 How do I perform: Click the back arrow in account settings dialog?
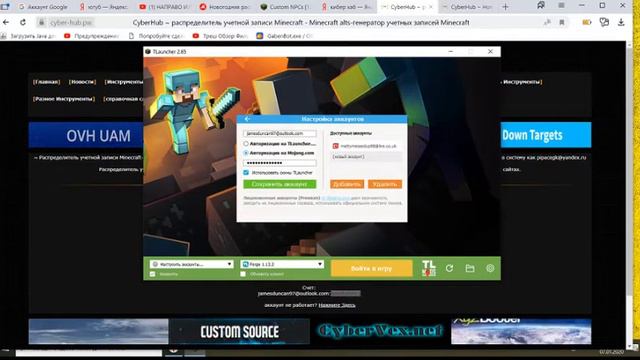click(247, 119)
